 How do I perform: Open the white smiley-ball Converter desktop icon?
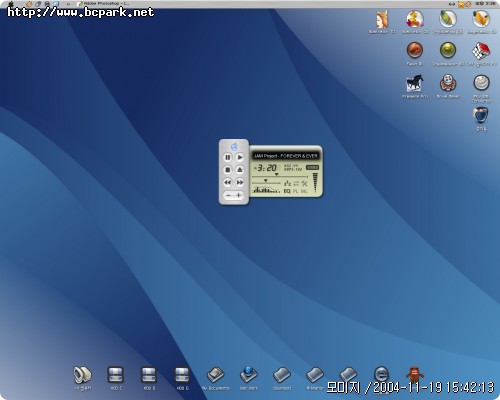click(482, 88)
